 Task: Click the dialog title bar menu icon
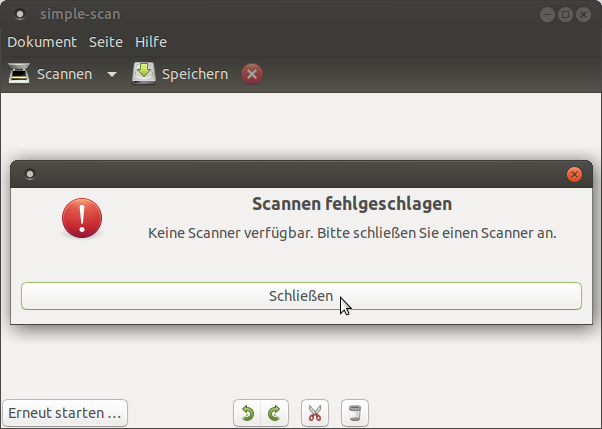(30, 174)
